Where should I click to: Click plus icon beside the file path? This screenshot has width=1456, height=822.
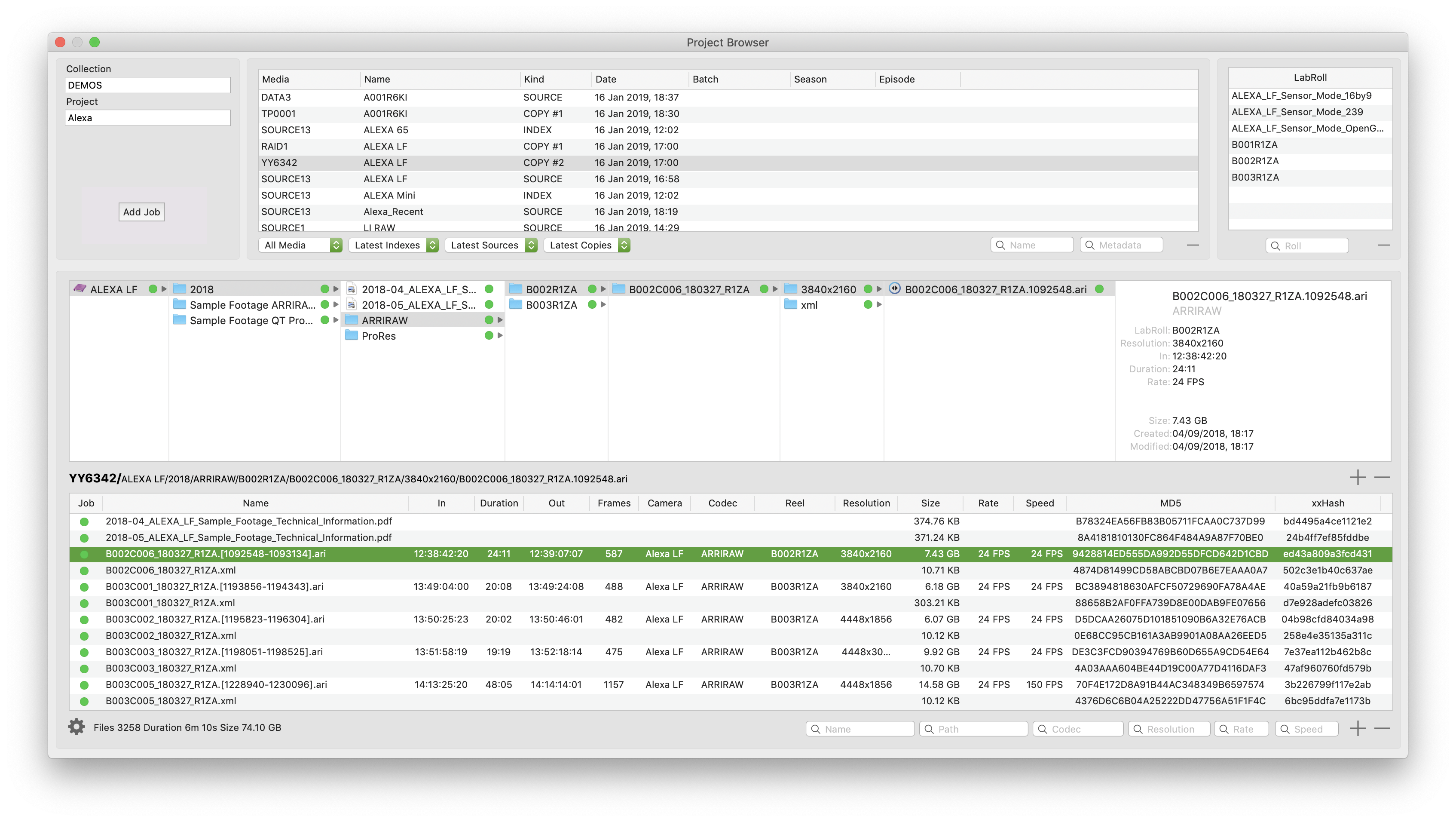click(1358, 478)
